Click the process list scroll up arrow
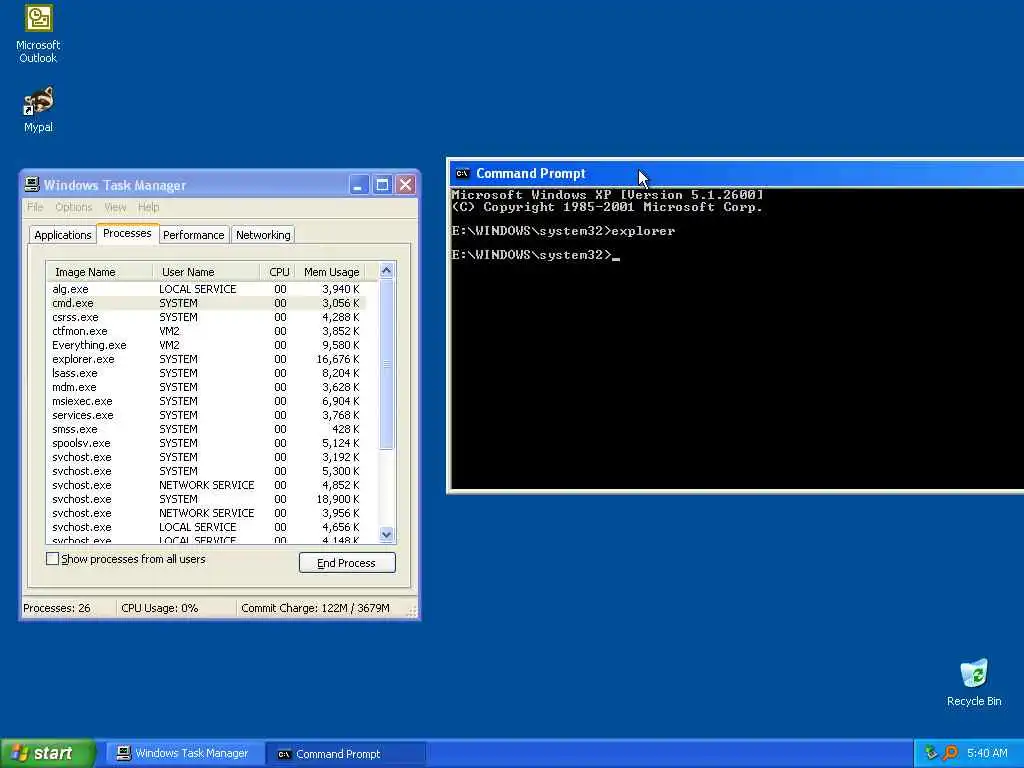 386,270
